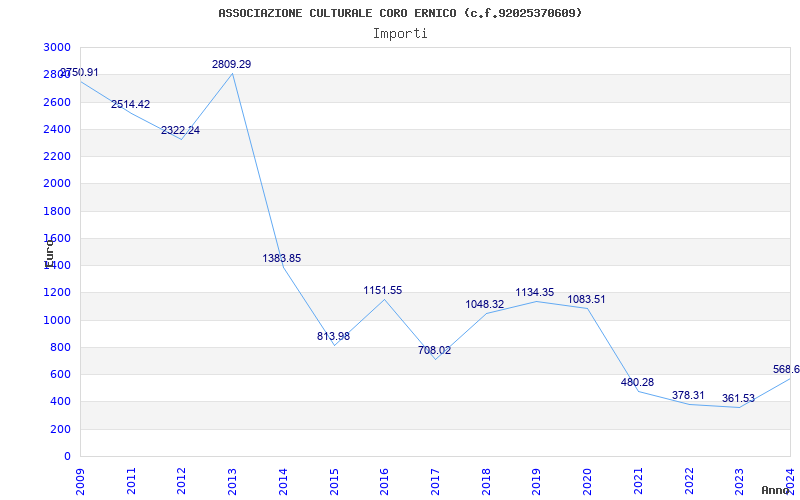The width and height of the screenshot is (800, 500).
Task: Click y-axis value 200
Action: pyautogui.click(x=60, y=429)
